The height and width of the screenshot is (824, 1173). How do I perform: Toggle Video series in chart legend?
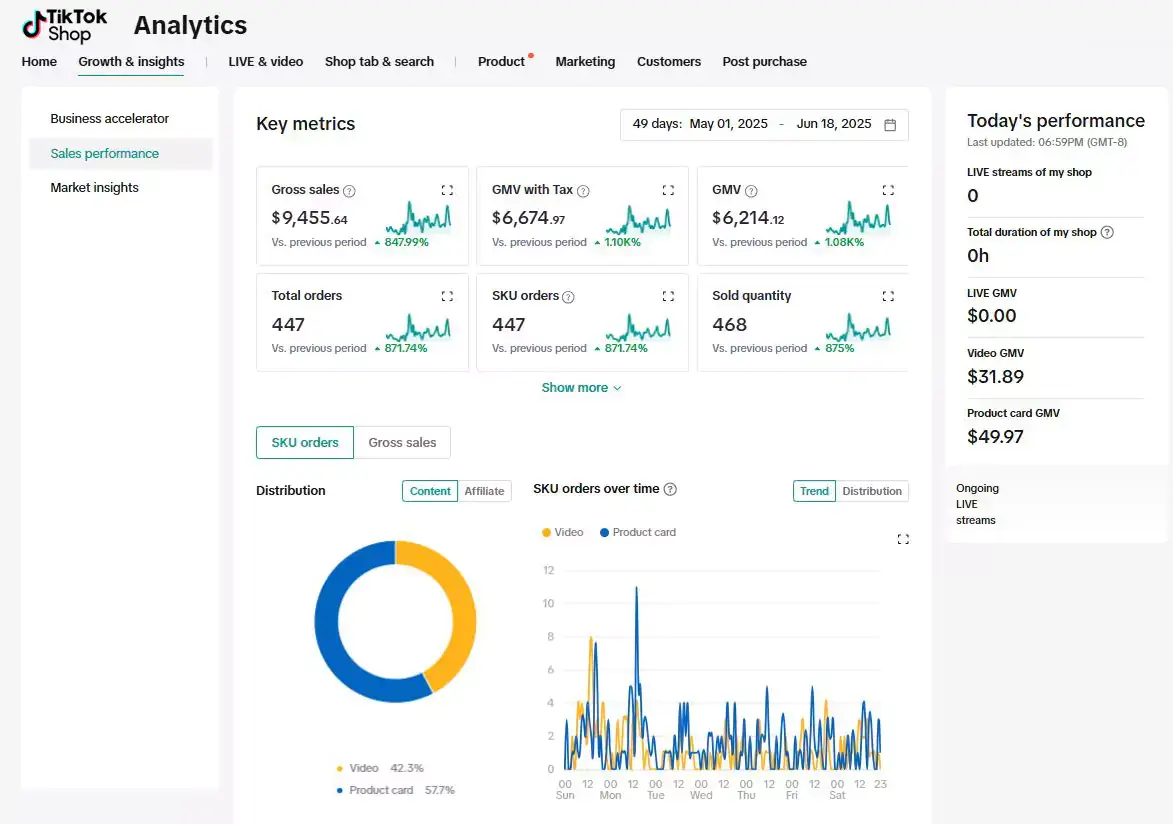[563, 532]
